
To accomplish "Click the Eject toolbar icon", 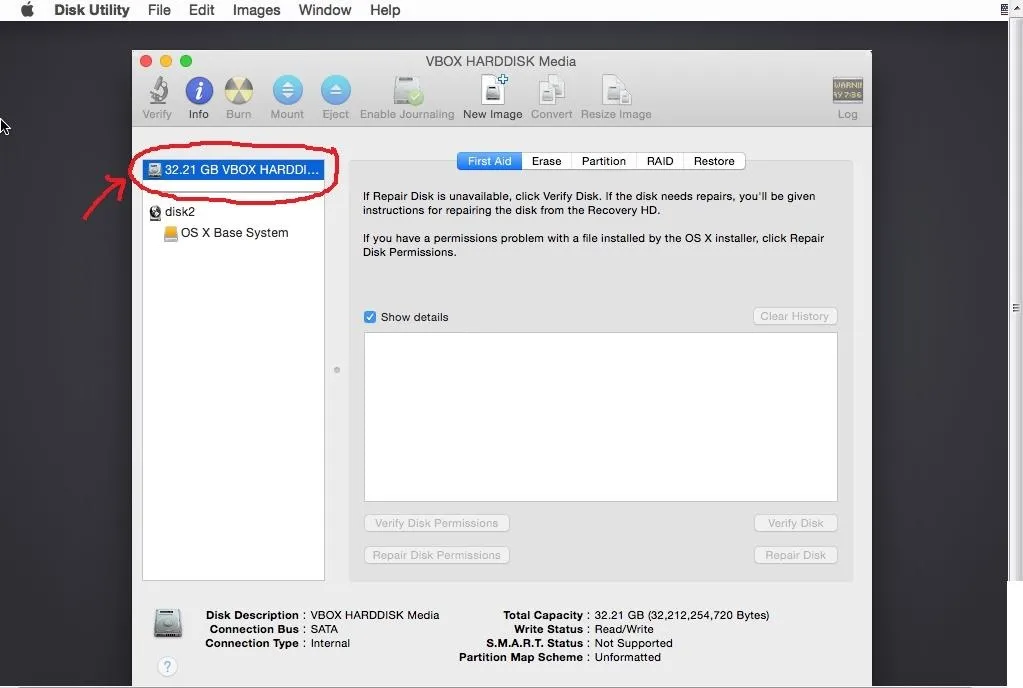I will (x=335, y=91).
